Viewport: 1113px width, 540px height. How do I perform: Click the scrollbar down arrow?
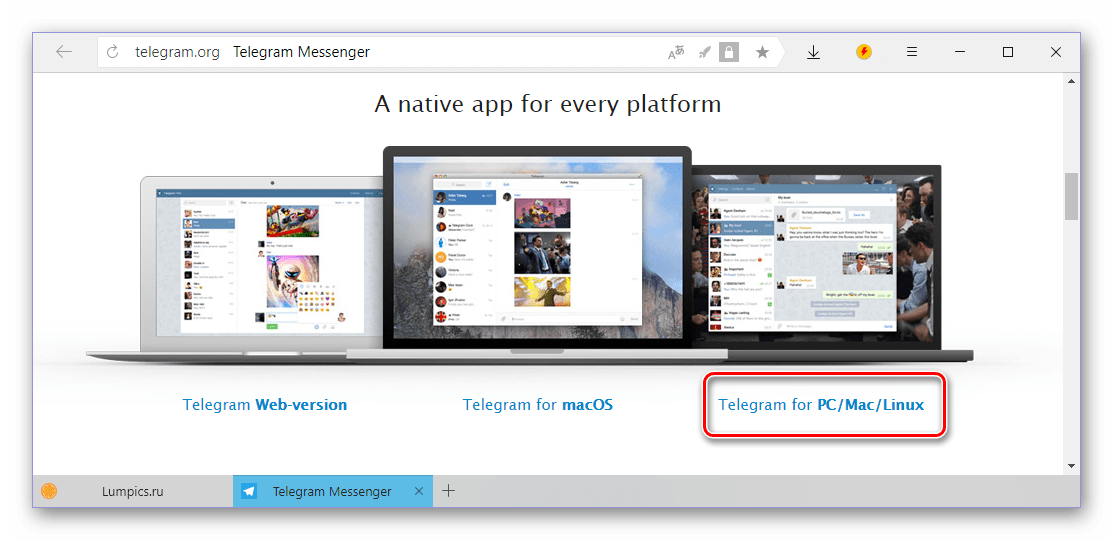(x=1071, y=465)
